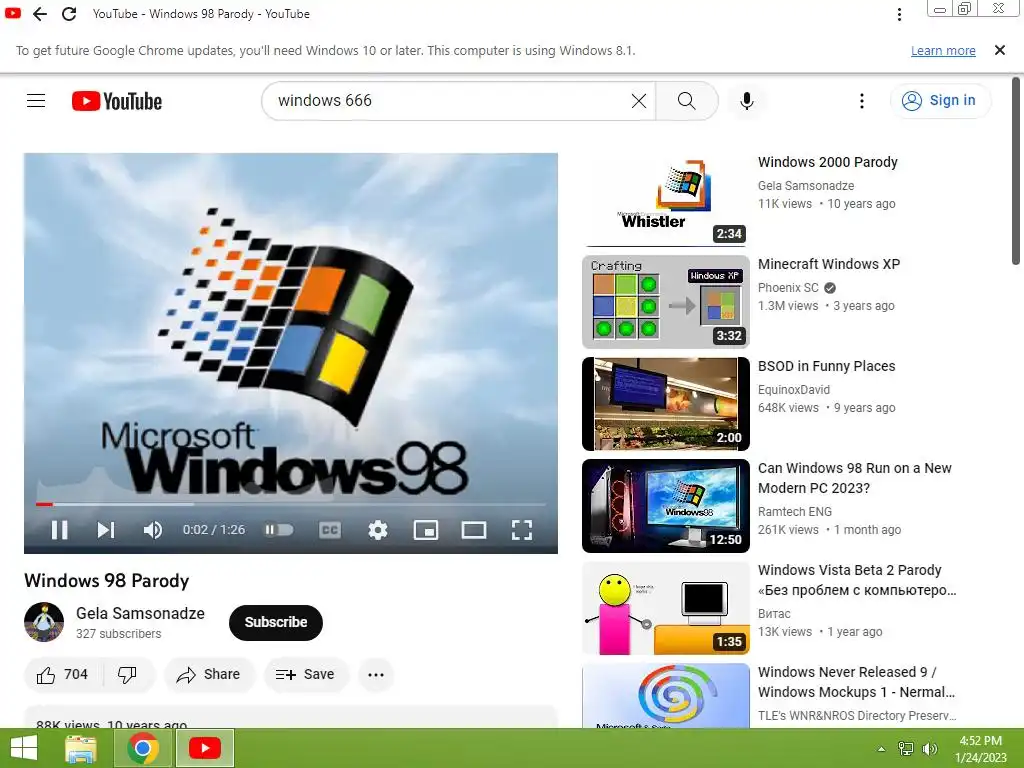Dismiss the Chrome update notification bar
Viewport: 1024px width, 768px height.
(x=999, y=50)
